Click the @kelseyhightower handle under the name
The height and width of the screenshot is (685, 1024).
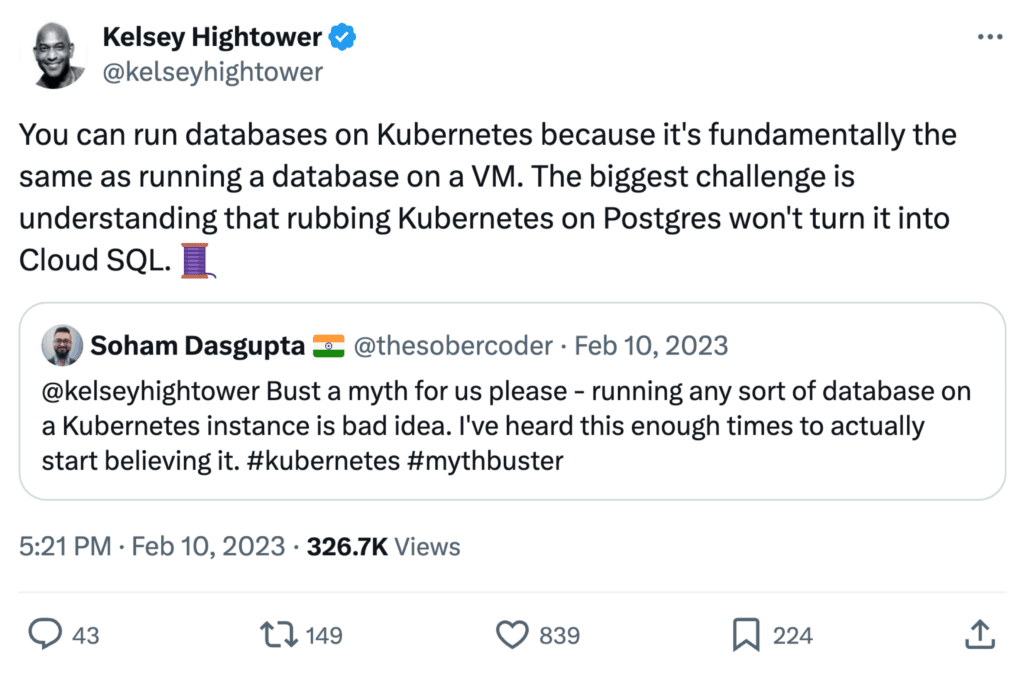tap(212, 72)
